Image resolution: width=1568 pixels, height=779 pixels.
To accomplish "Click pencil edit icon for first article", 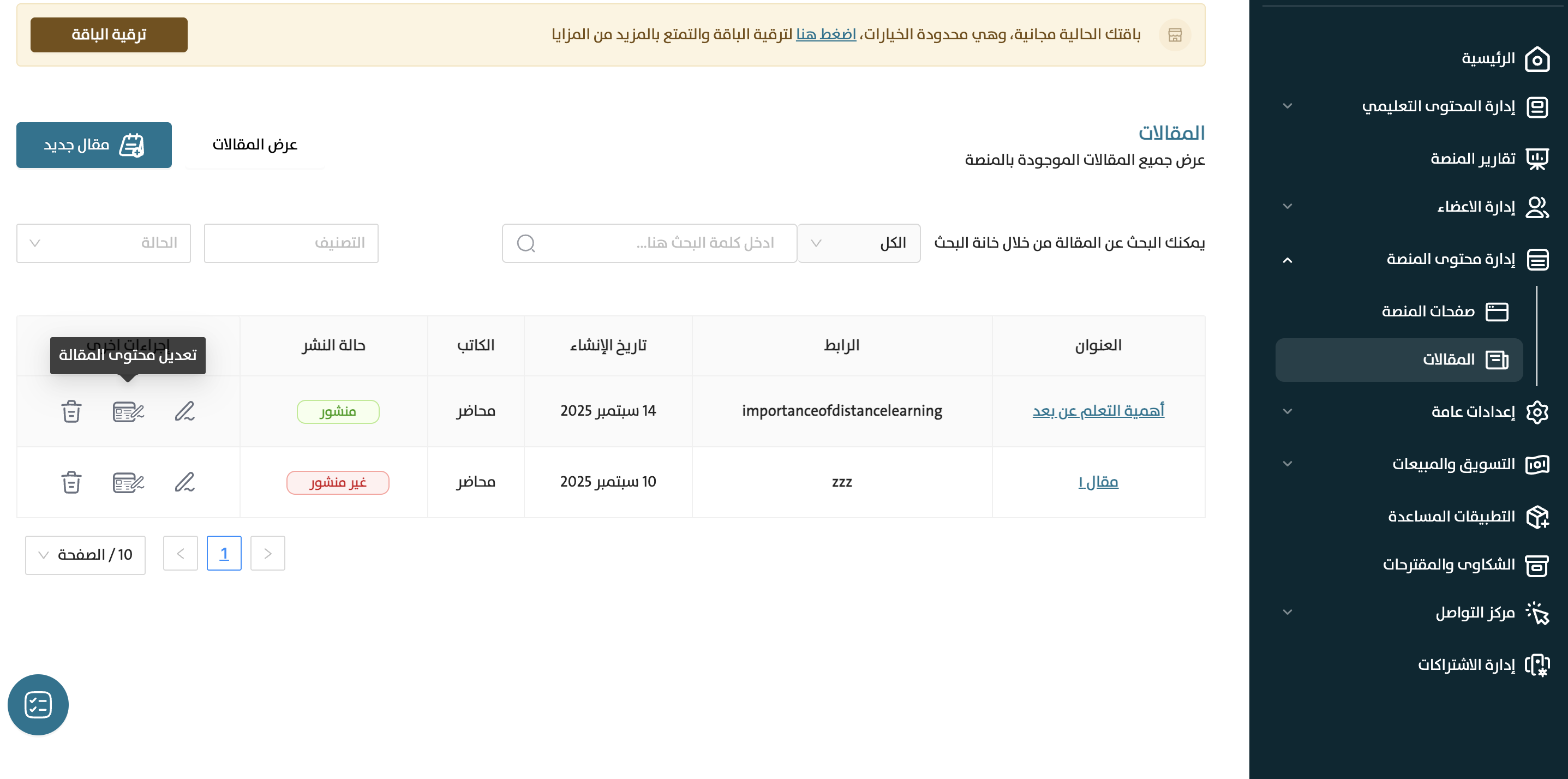I will [184, 411].
